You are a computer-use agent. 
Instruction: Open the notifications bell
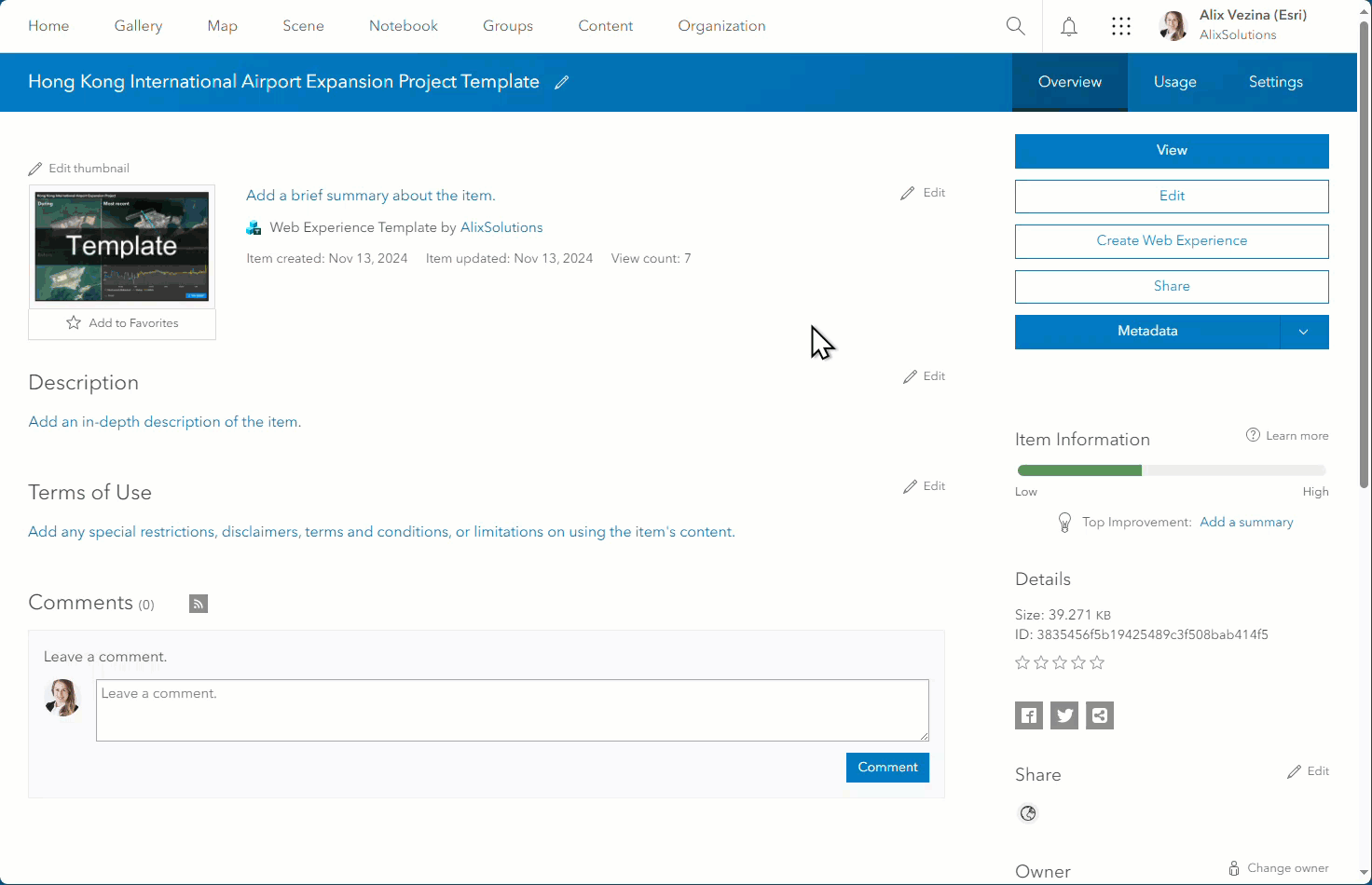click(x=1069, y=26)
